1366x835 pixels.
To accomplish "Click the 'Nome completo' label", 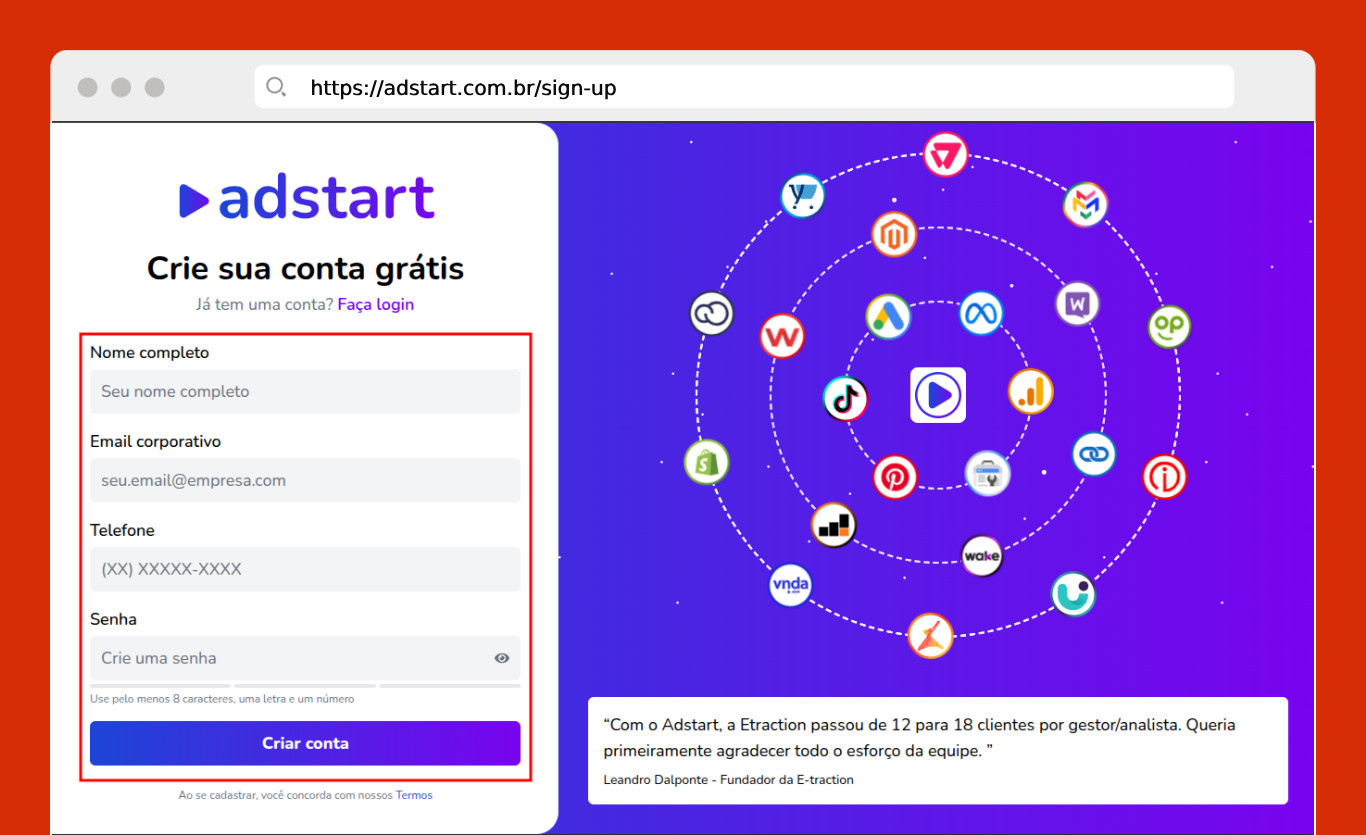I will [x=150, y=352].
